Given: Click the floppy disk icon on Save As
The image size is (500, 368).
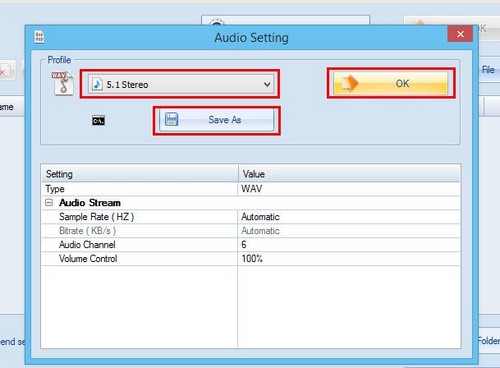Looking at the screenshot, I should [171, 119].
